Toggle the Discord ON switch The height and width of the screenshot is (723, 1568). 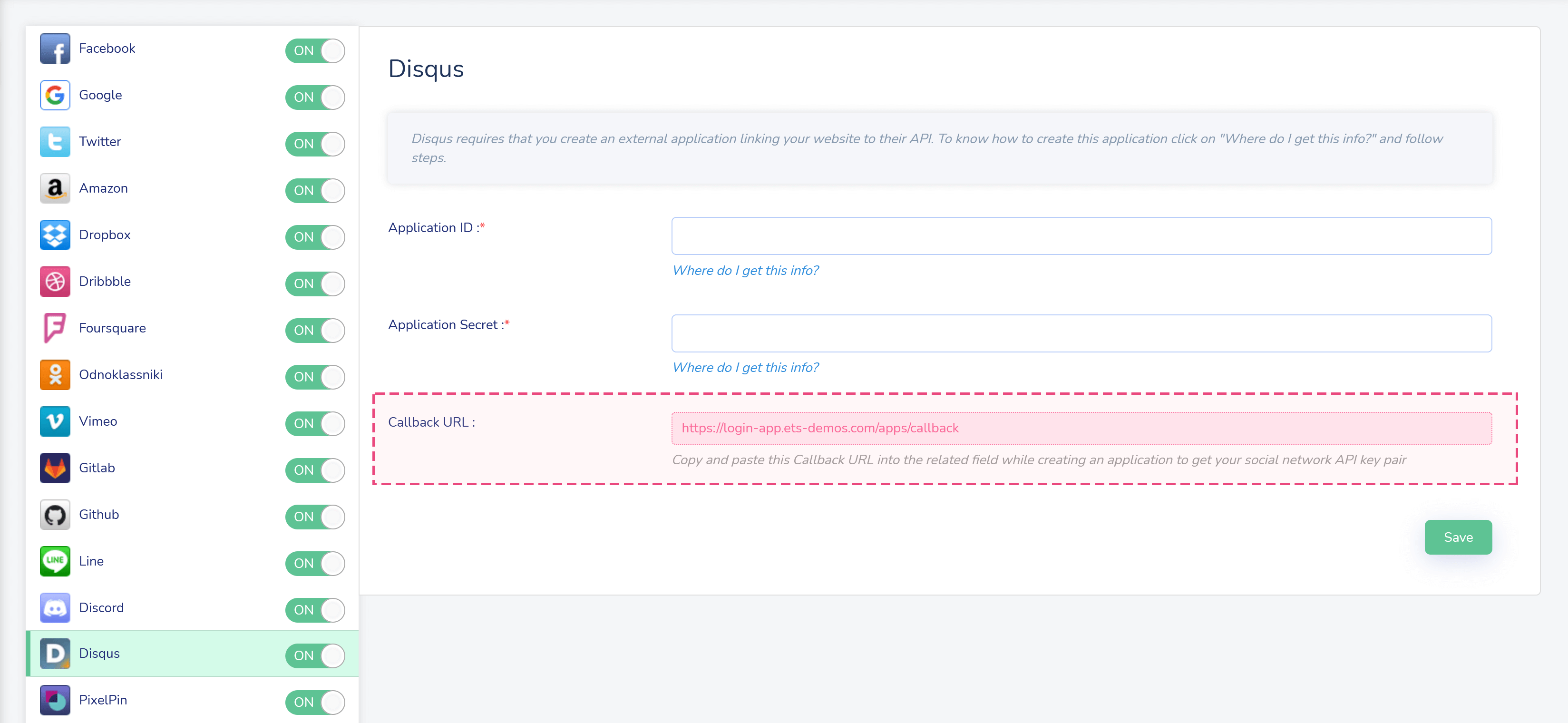[315, 610]
